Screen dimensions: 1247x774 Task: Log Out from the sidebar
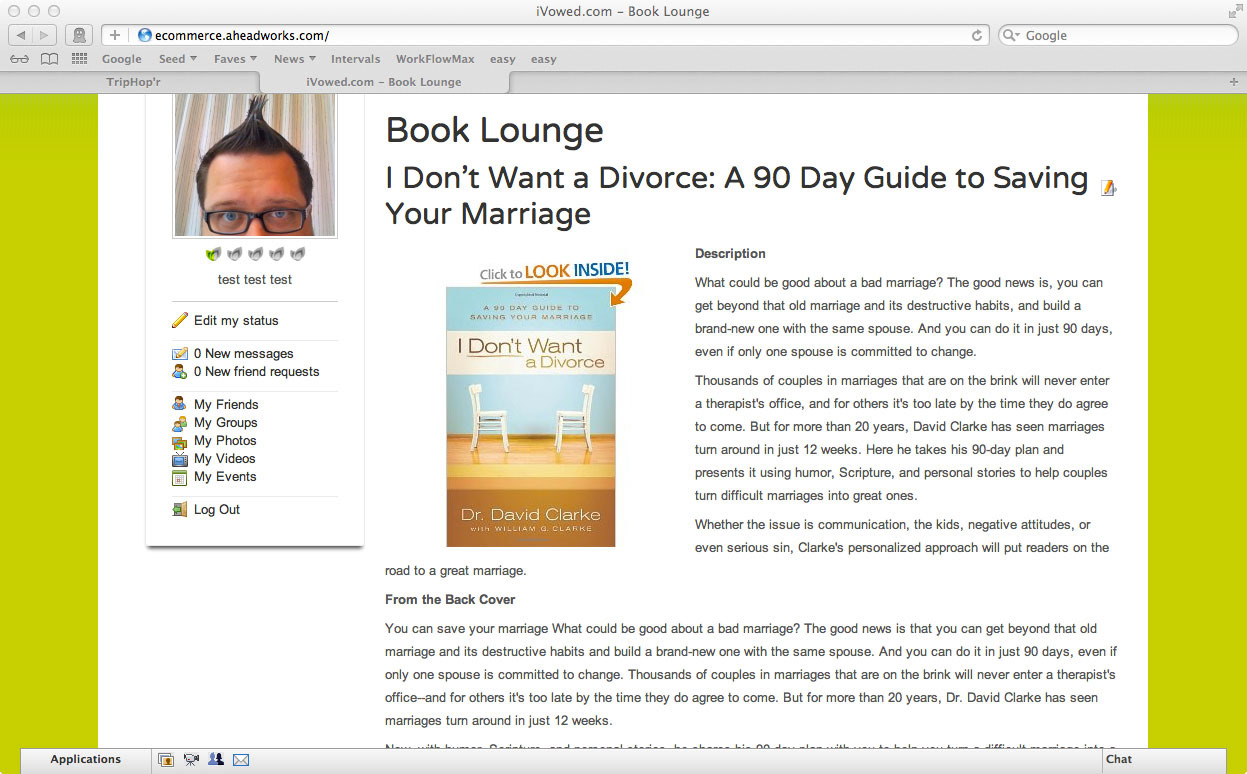tap(217, 510)
